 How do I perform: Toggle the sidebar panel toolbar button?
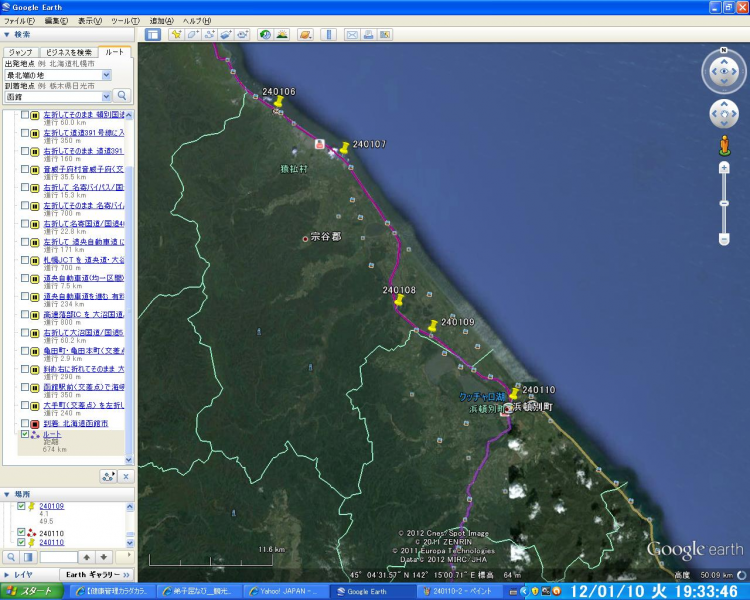point(153,34)
